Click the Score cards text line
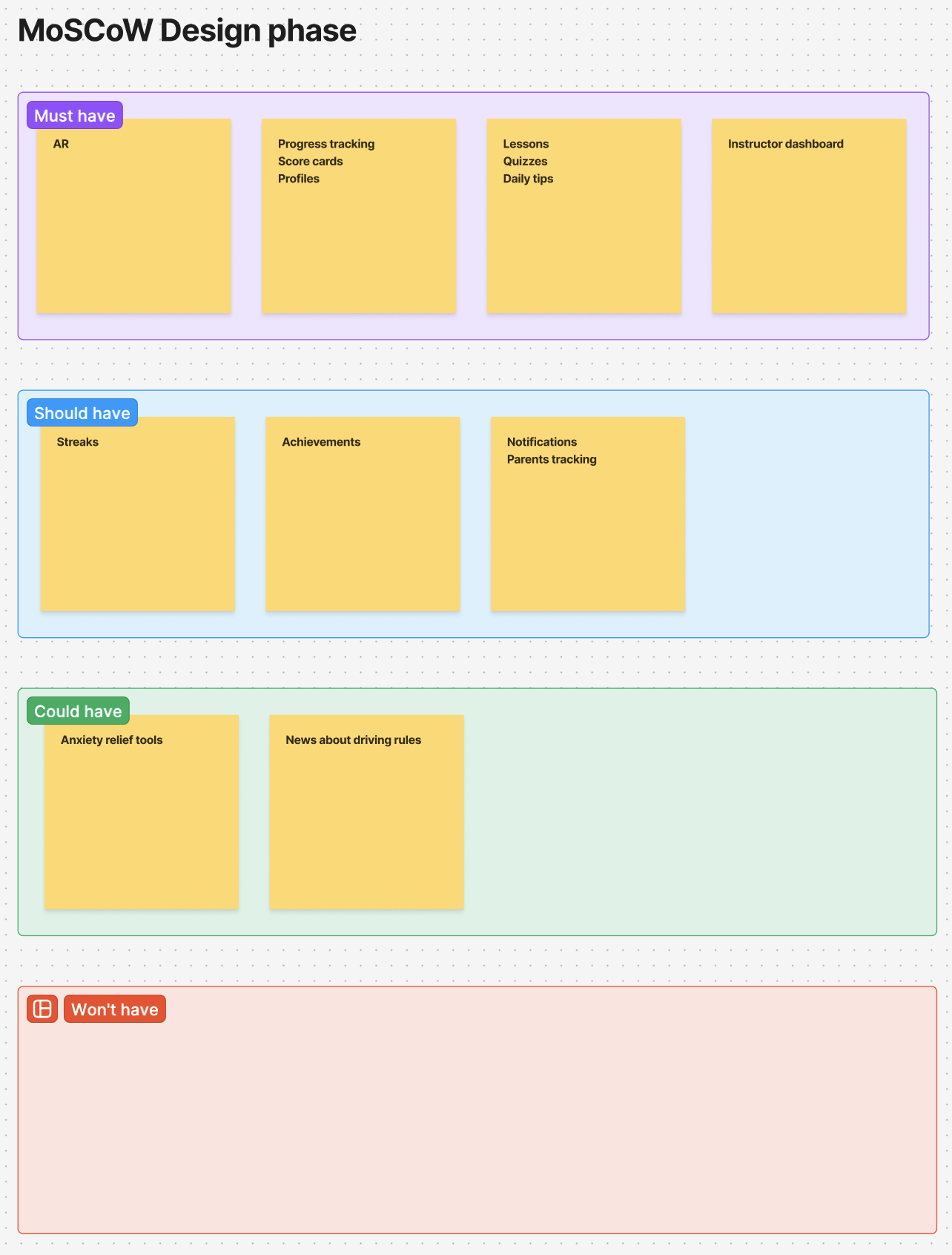The height and width of the screenshot is (1255, 952). (x=311, y=162)
